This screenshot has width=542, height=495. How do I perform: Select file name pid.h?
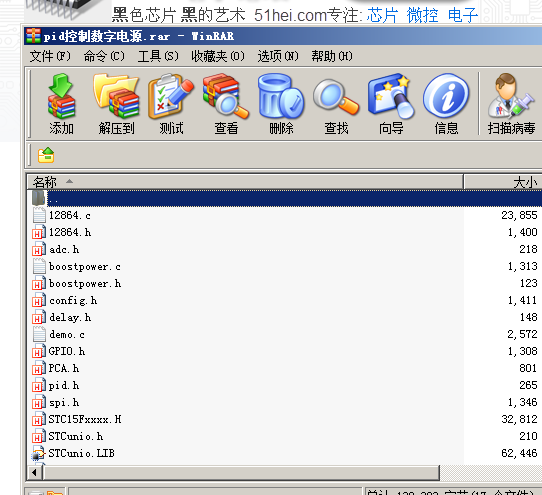(64, 385)
